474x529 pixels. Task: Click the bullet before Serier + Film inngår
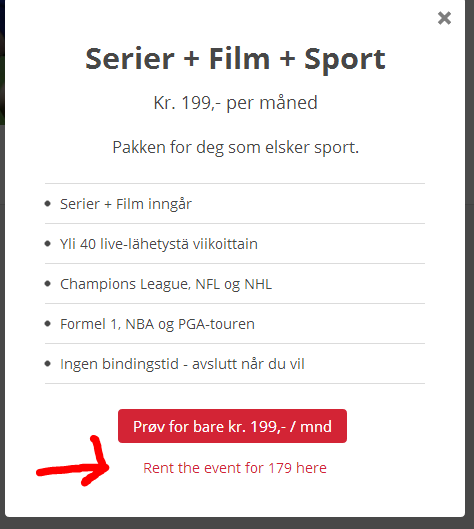[x=48, y=204]
